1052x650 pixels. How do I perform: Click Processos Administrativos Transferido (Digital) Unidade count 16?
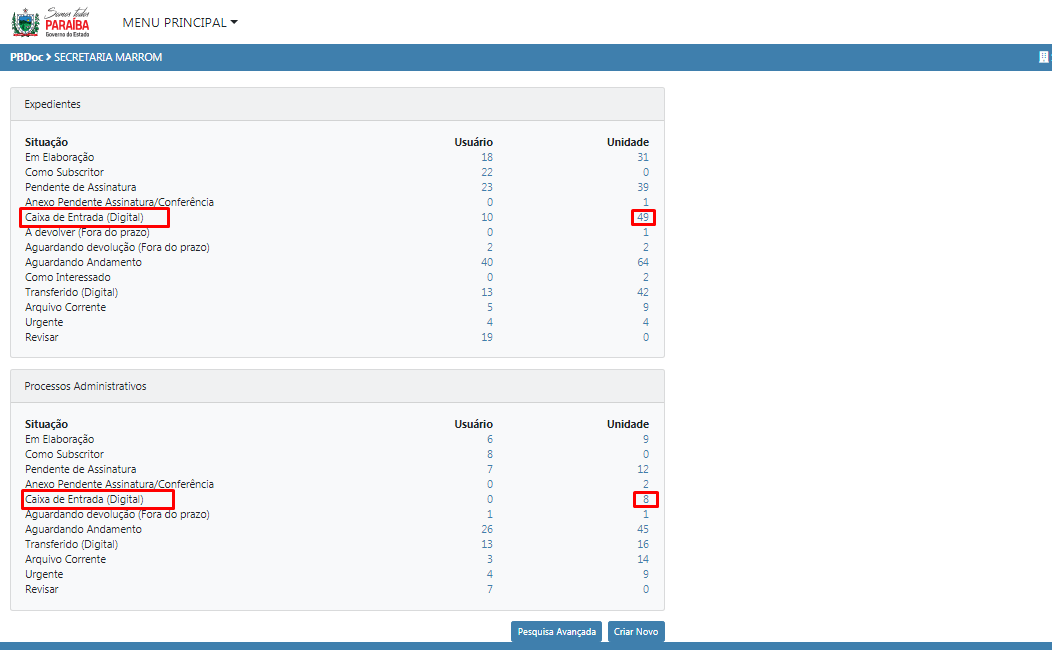click(x=643, y=544)
